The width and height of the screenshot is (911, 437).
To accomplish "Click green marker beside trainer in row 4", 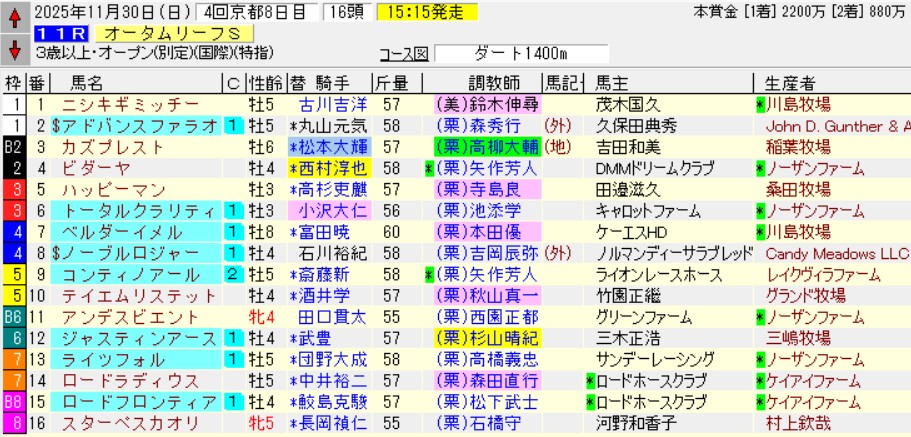I will point(429,168).
